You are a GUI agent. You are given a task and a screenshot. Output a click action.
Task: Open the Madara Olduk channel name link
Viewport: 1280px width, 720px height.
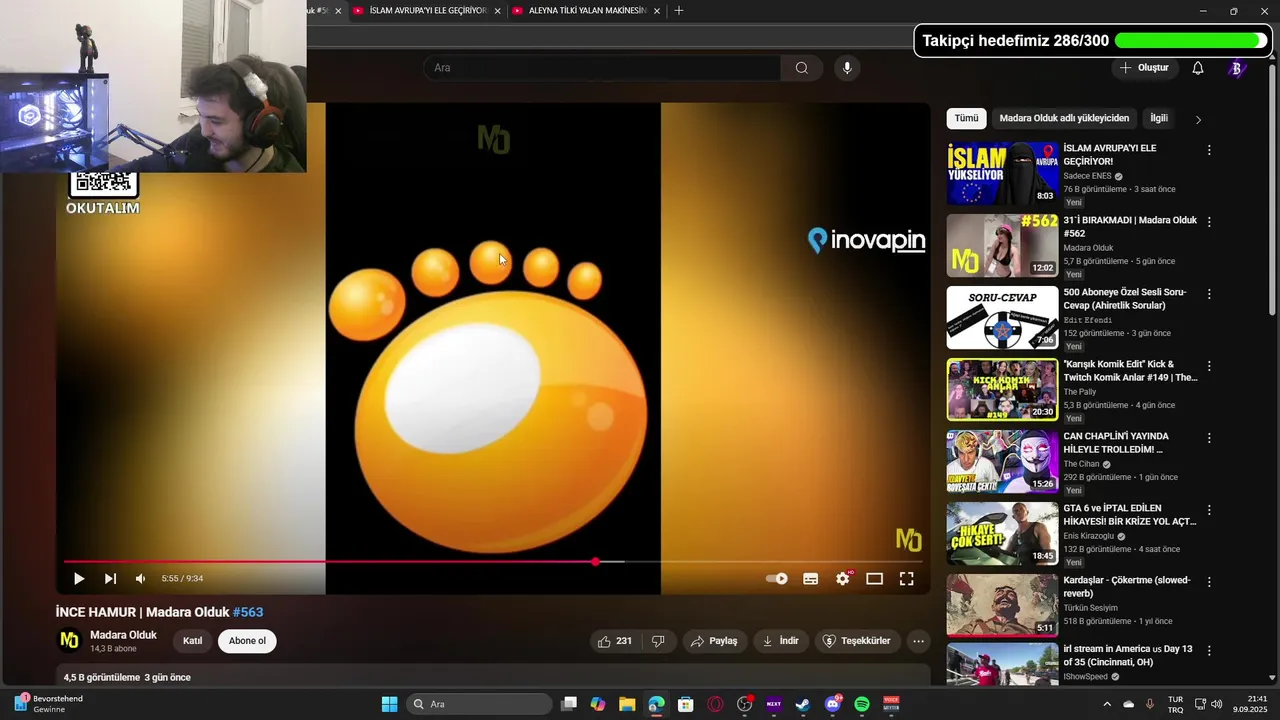click(123, 635)
